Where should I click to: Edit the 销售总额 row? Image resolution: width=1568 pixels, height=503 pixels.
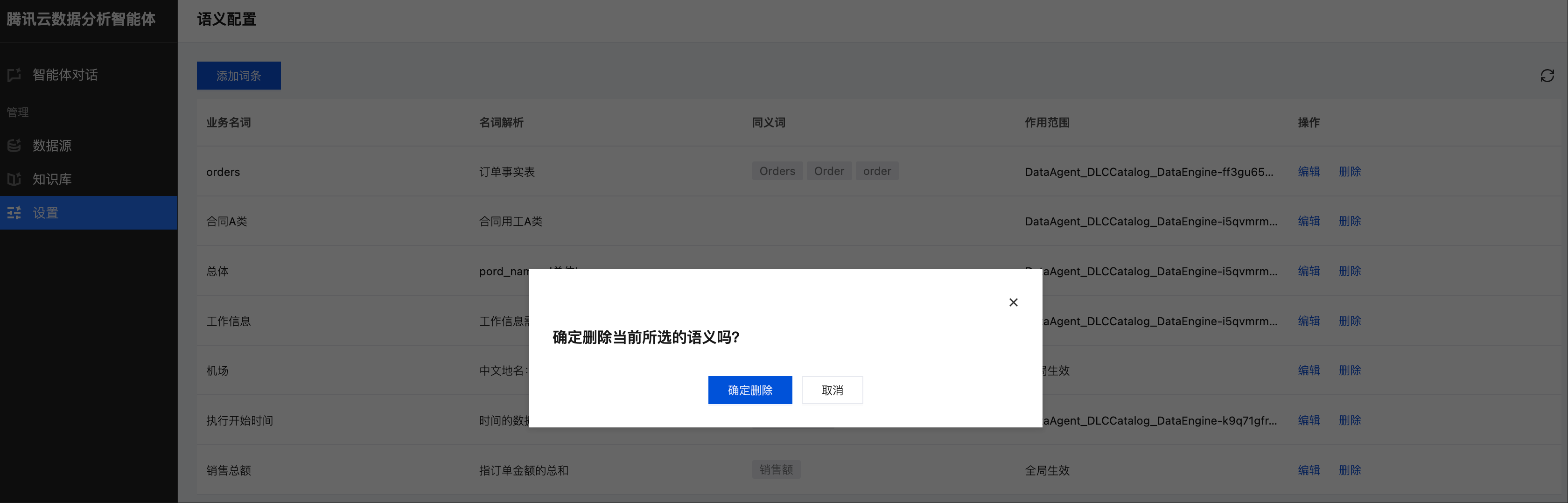(1309, 470)
